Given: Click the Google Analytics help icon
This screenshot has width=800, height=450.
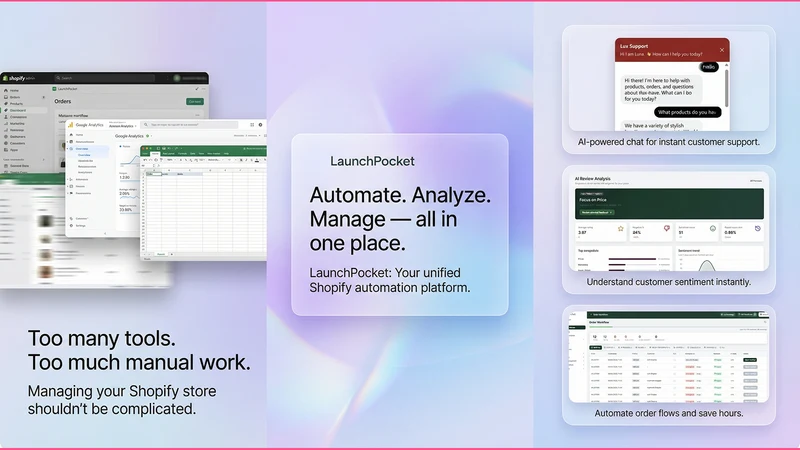Looking at the screenshot, I should pos(260,124).
